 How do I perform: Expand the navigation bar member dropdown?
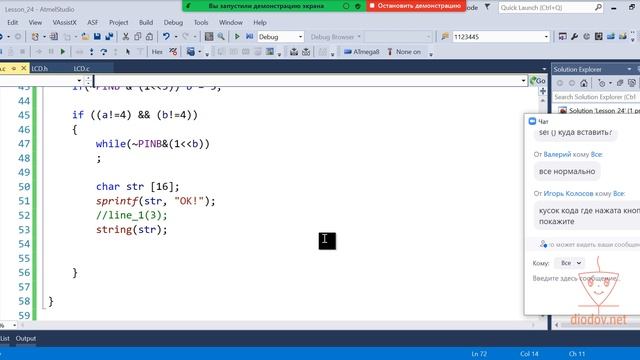click(x=523, y=81)
